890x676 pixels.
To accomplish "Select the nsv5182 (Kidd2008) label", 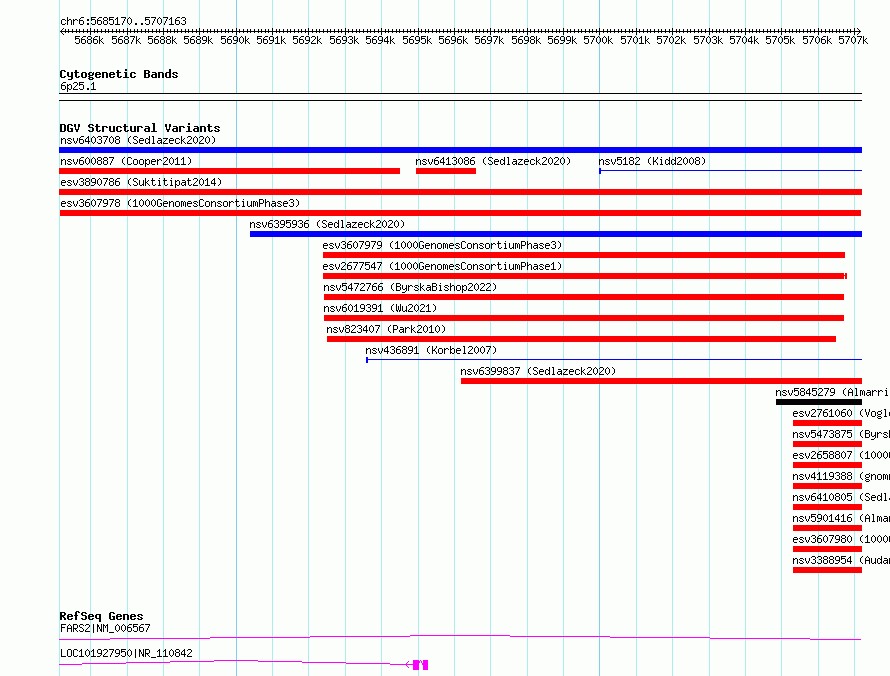I will pyautogui.click(x=652, y=161).
